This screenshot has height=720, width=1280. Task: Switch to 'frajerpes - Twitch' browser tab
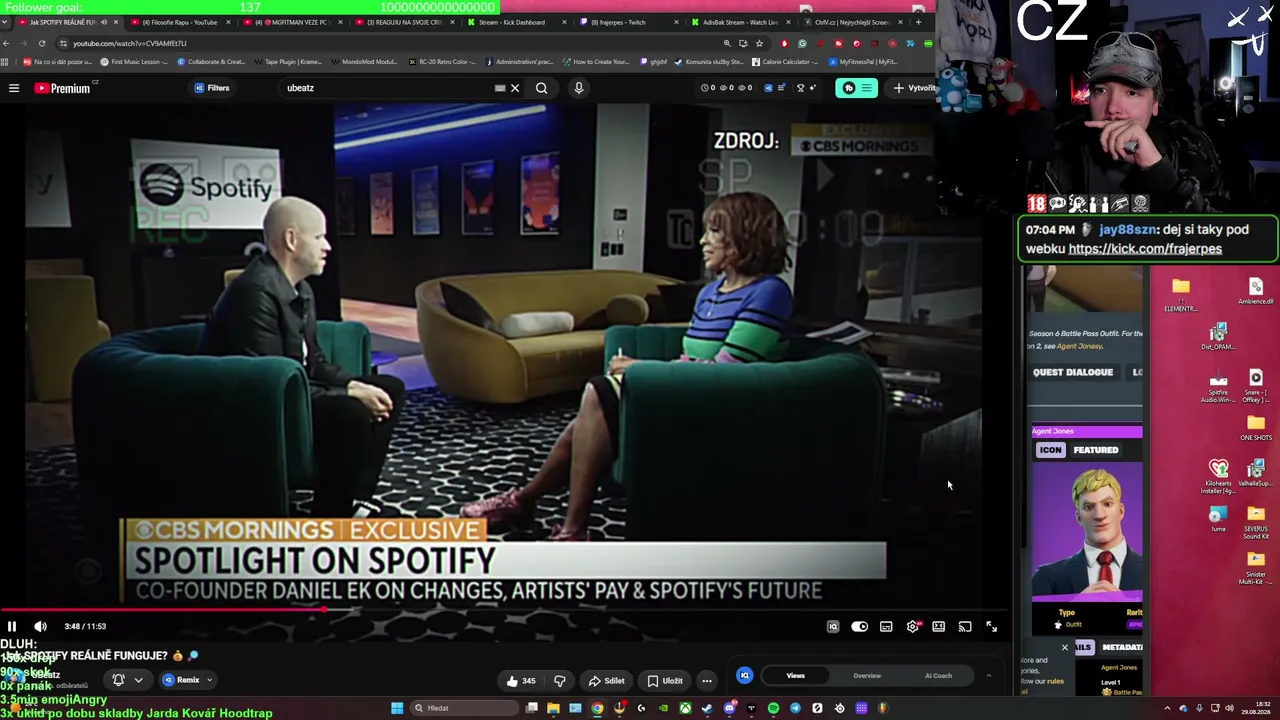[x=619, y=22]
